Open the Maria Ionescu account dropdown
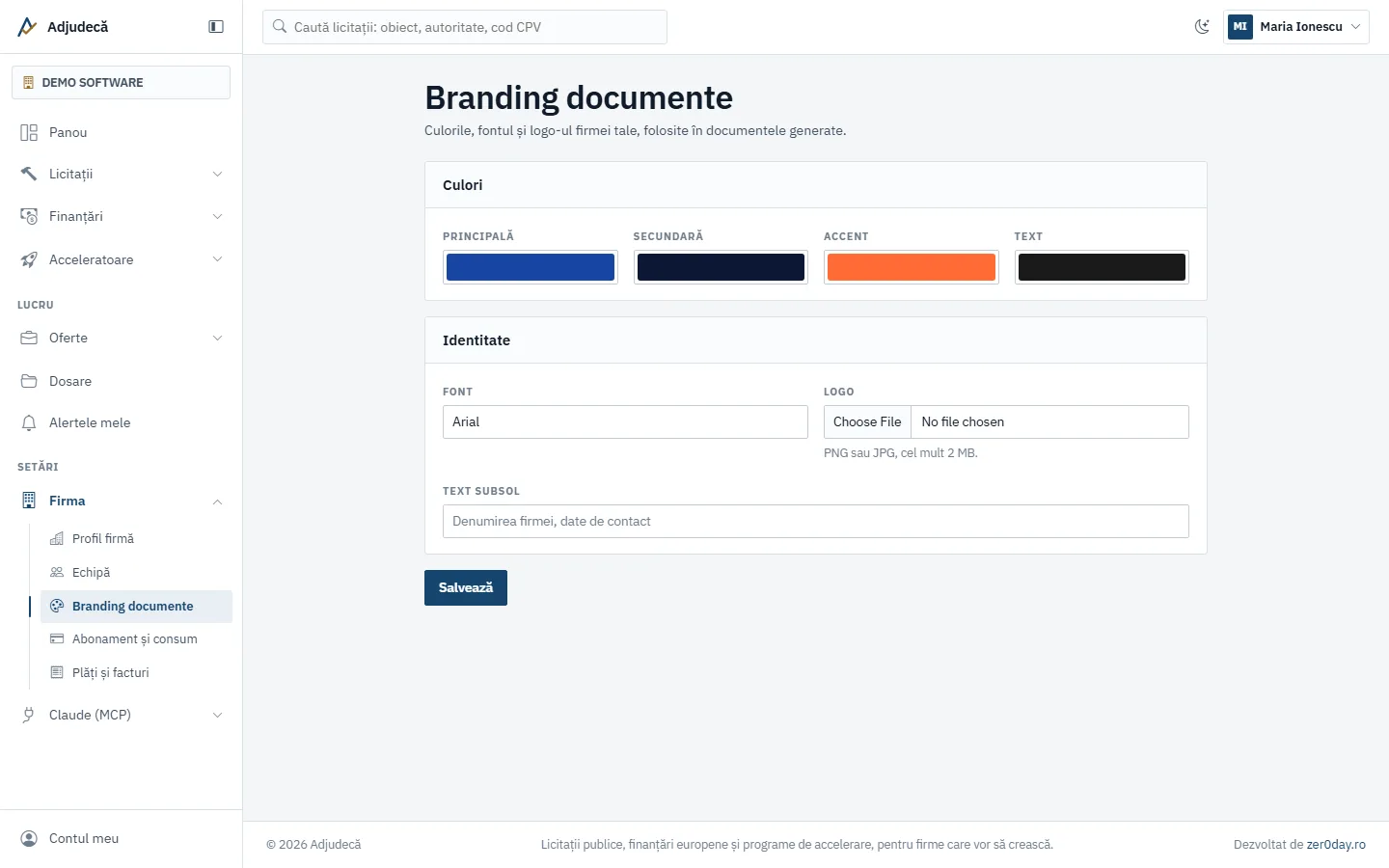The image size is (1389, 868). coord(1296,27)
